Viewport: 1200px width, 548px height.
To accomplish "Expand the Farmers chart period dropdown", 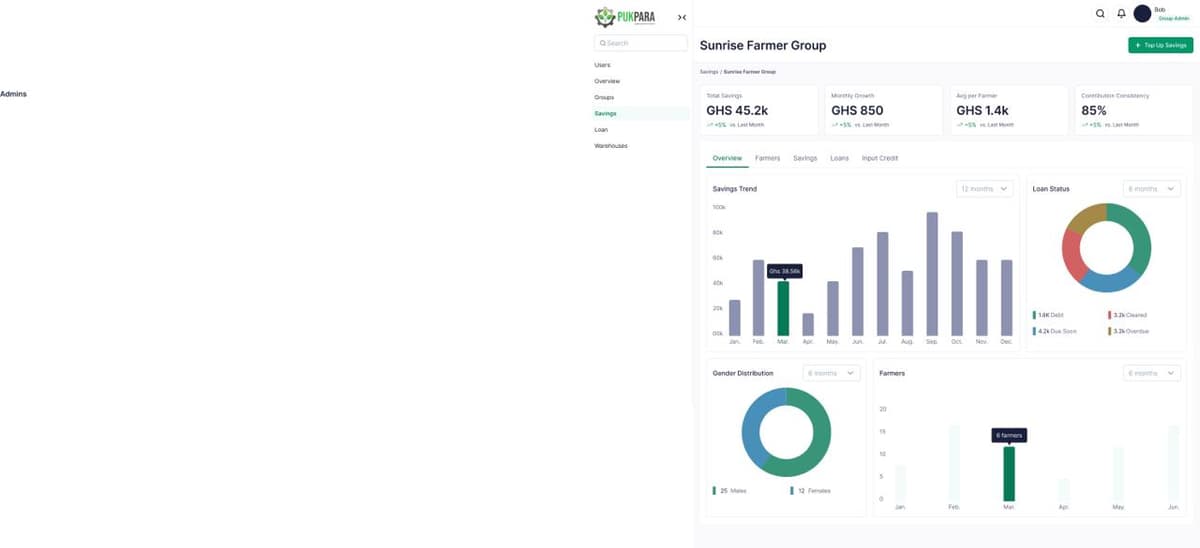I will (x=1152, y=373).
